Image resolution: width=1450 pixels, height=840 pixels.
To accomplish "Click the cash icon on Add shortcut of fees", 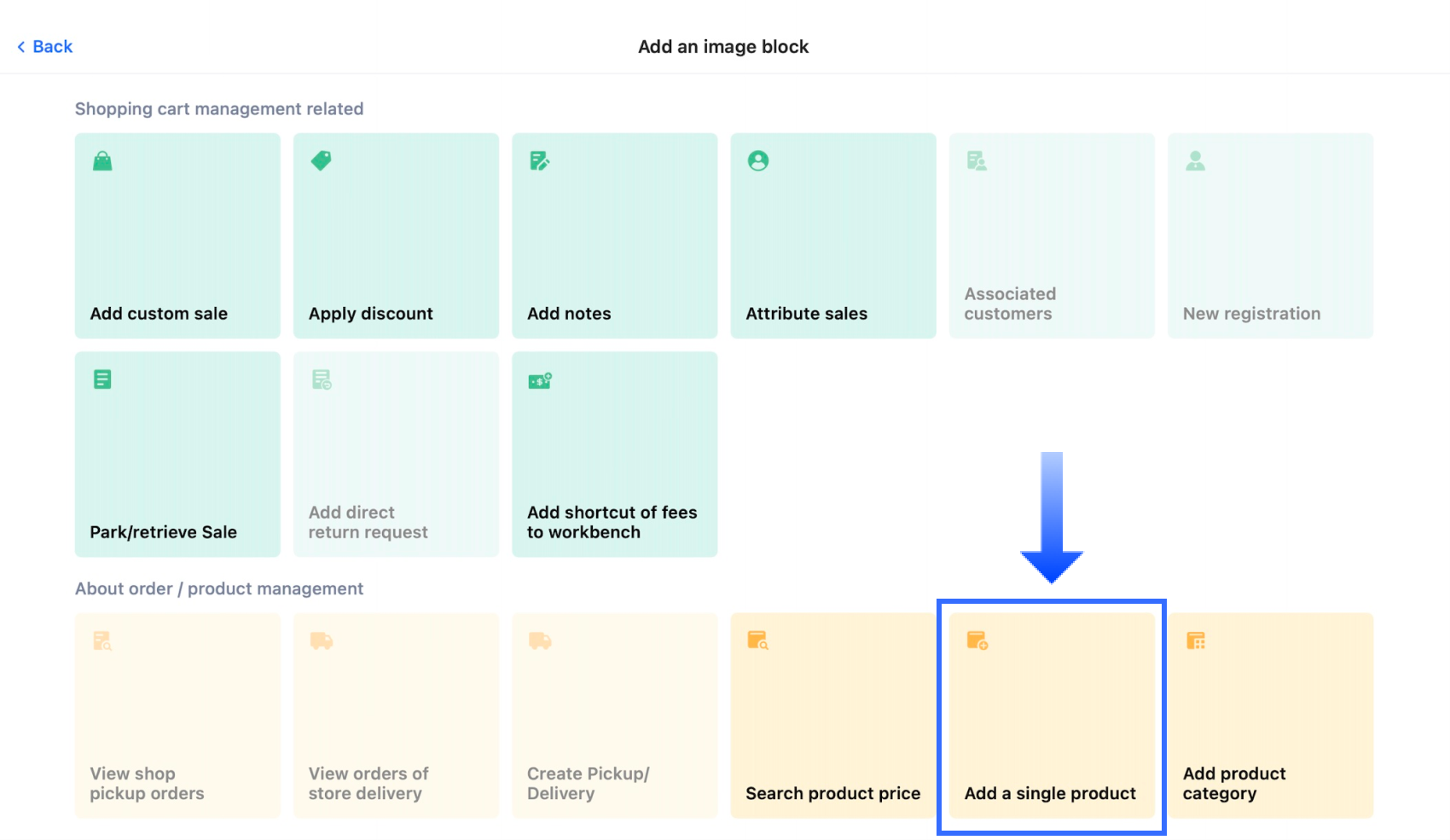I will pyautogui.click(x=539, y=380).
